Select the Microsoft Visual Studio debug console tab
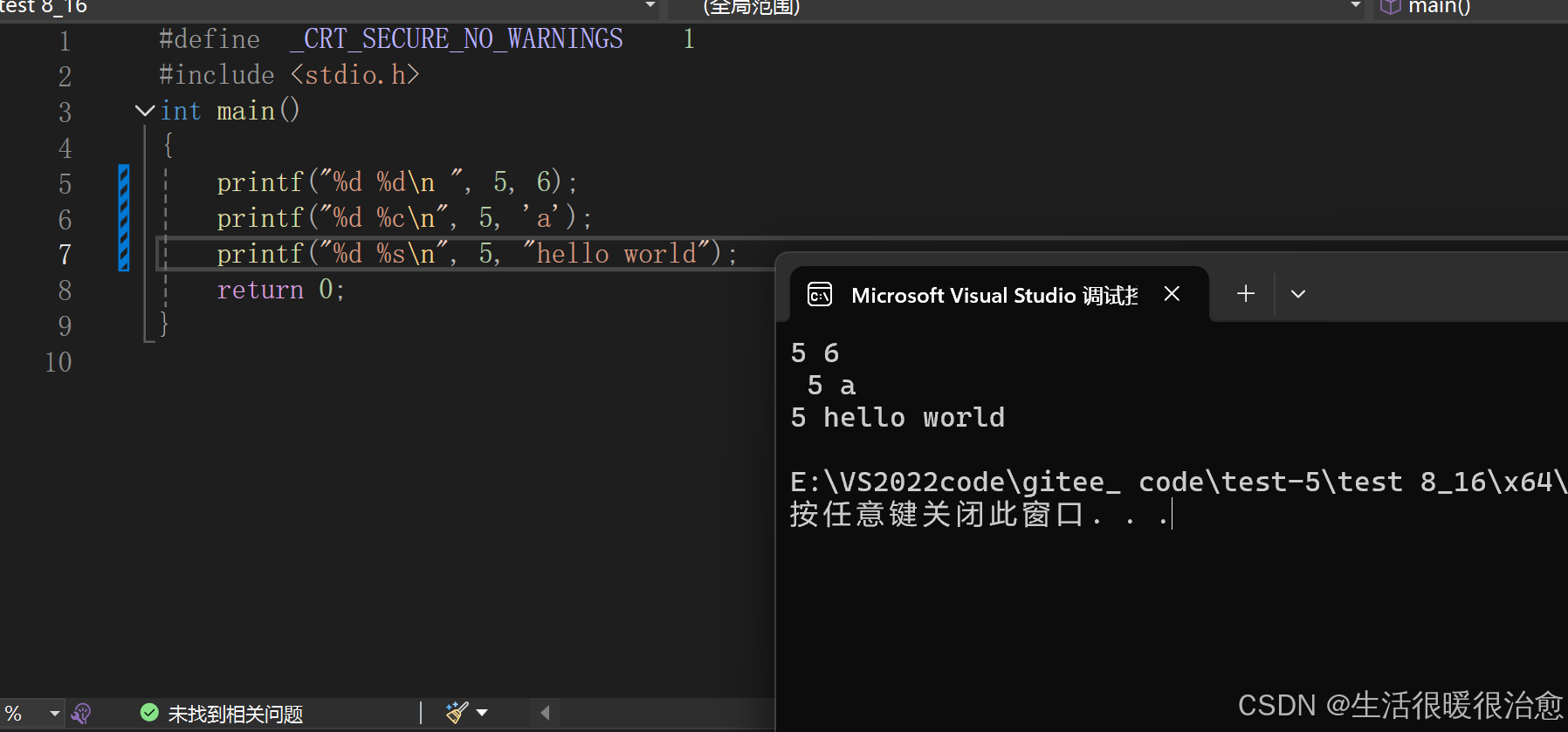The width and height of the screenshot is (1568, 732). click(x=999, y=295)
